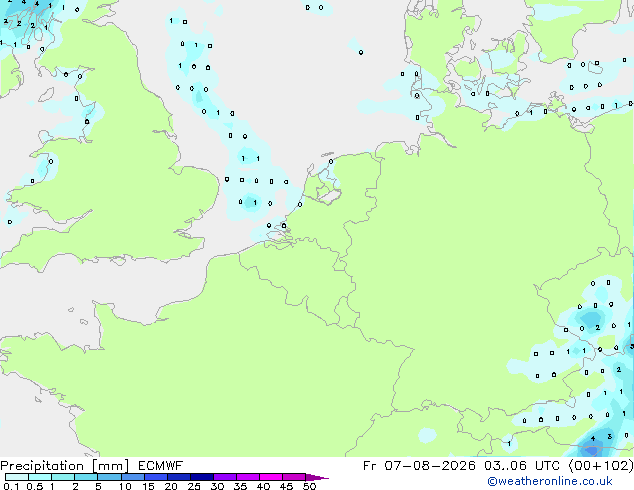Click the legend label '10'

tap(125, 486)
